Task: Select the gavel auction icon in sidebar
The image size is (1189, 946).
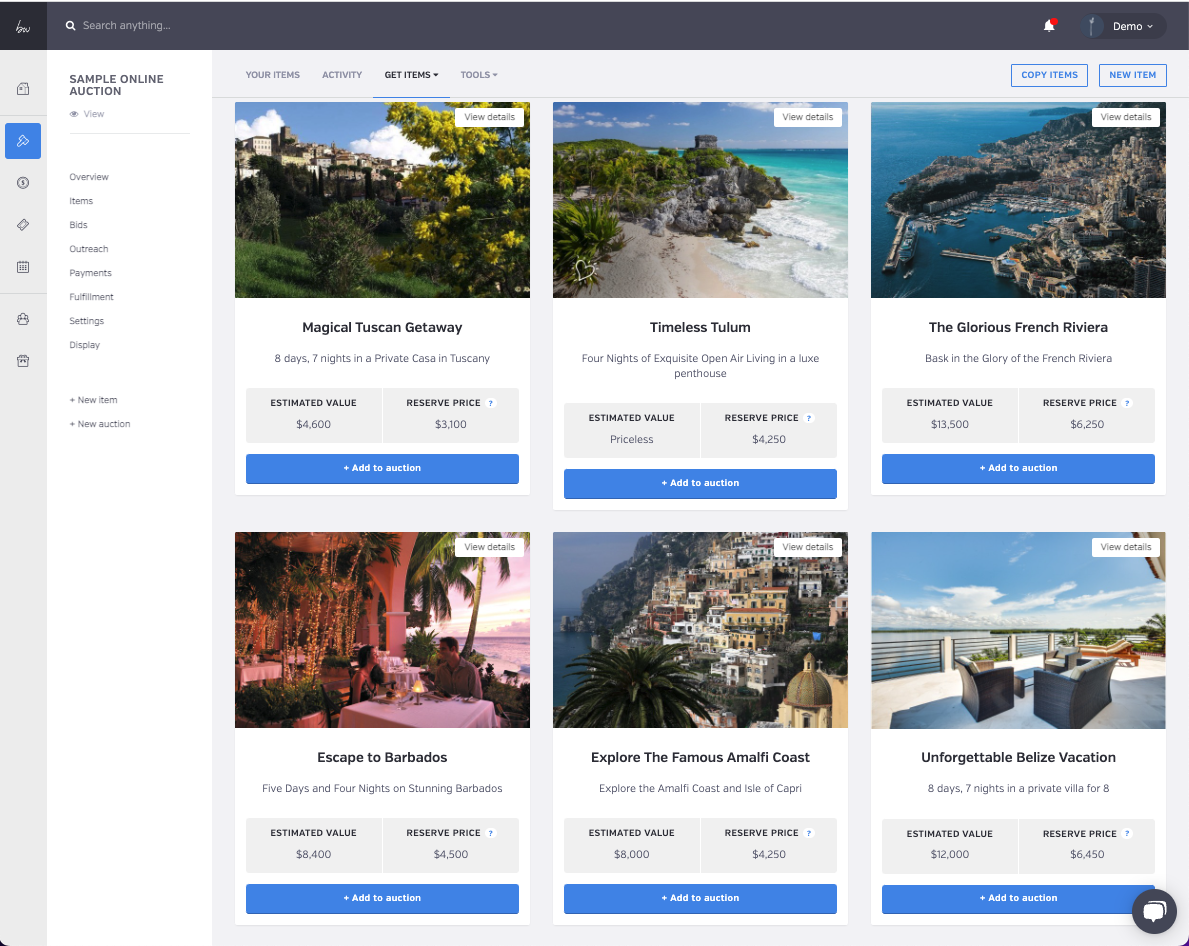Action: pos(22,141)
